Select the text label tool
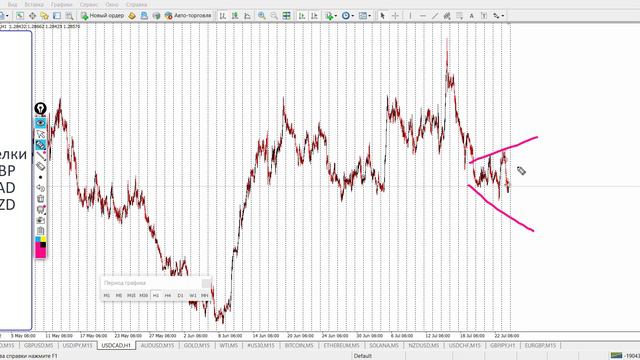Viewport: 640px width, 360px height. [x=484, y=16]
